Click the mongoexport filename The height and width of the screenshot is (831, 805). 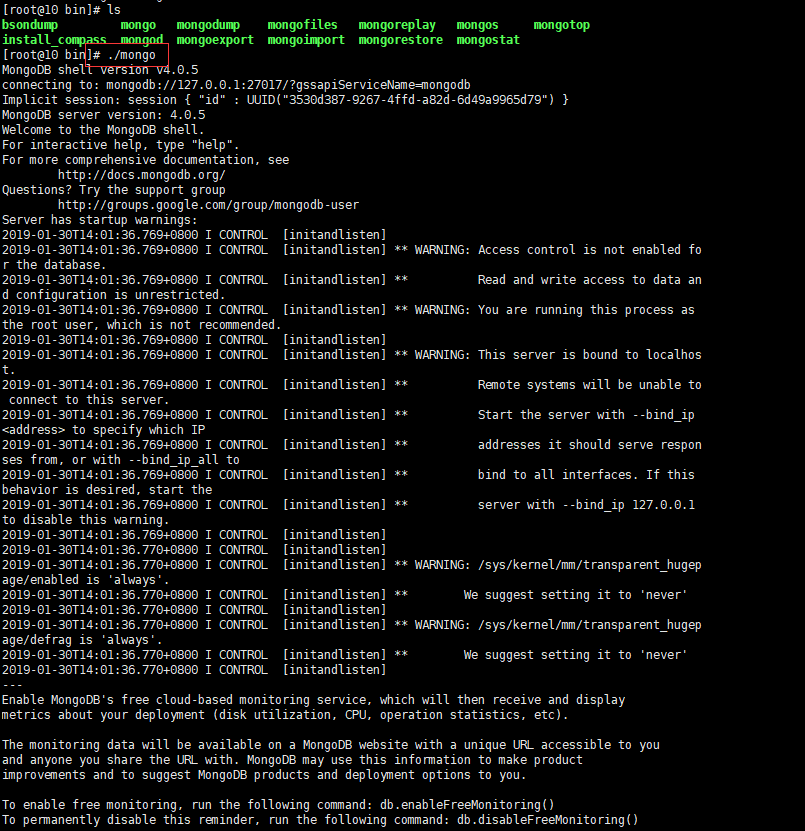(x=215, y=40)
